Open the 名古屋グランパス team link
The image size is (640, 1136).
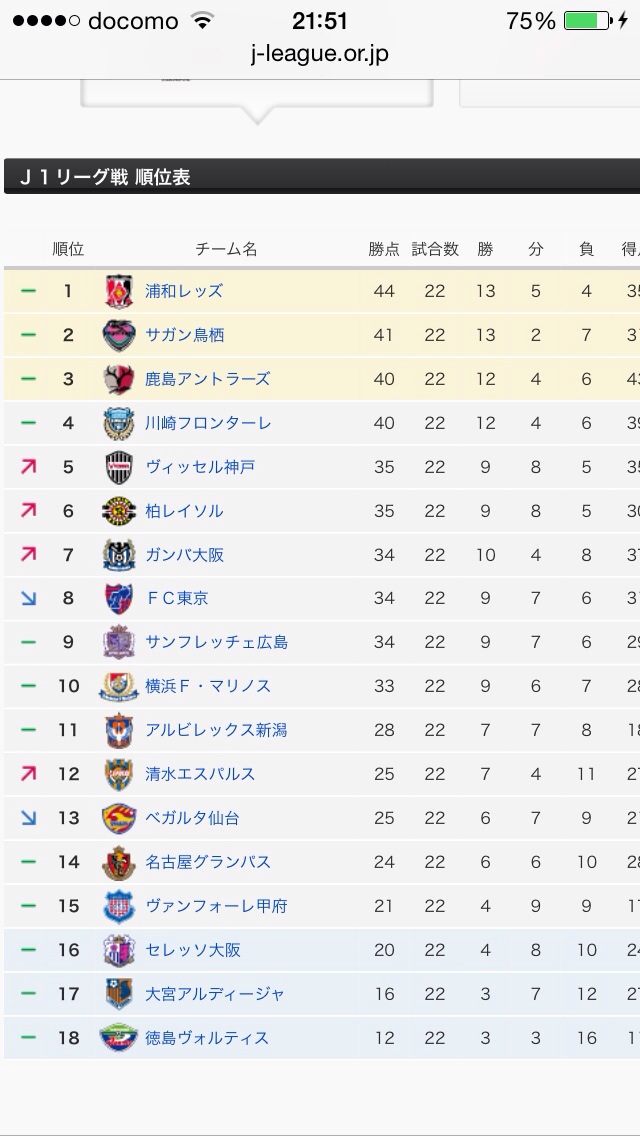(x=208, y=862)
